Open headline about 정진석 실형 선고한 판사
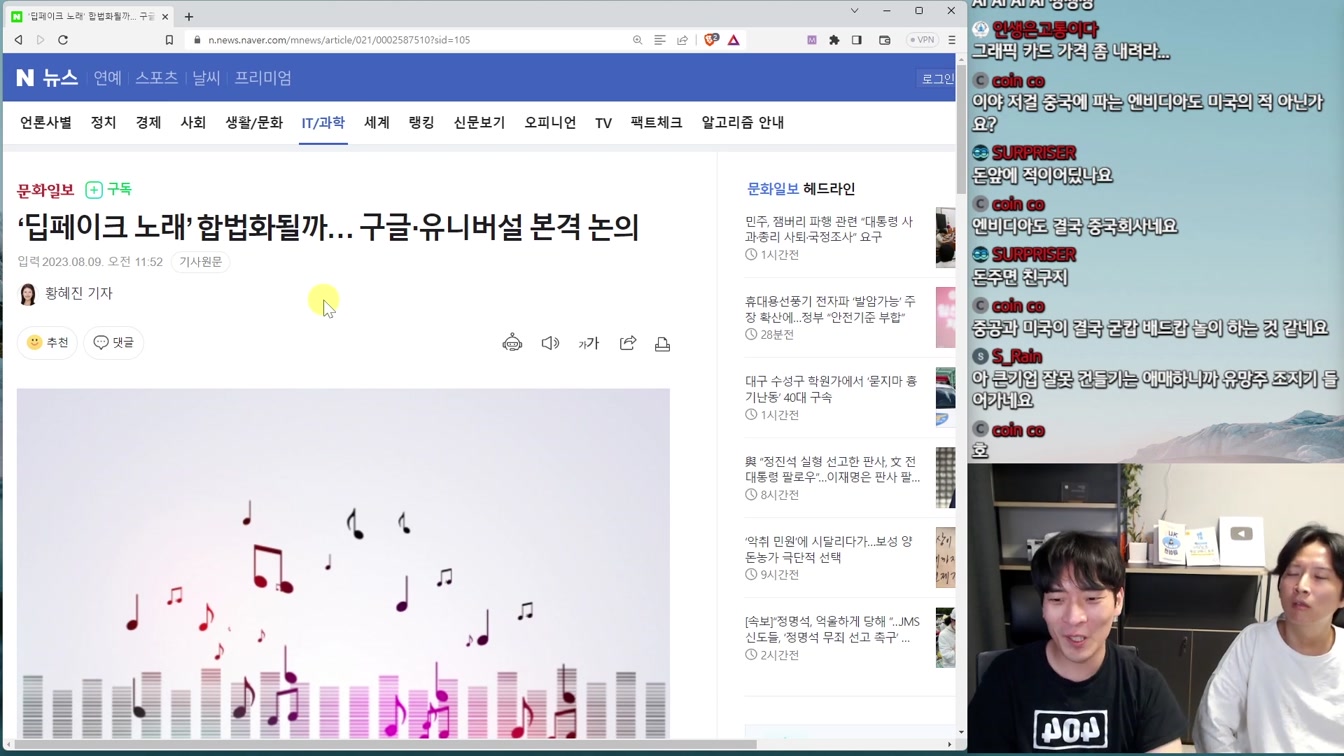The height and width of the screenshot is (756, 1344). click(x=832, y=469)
